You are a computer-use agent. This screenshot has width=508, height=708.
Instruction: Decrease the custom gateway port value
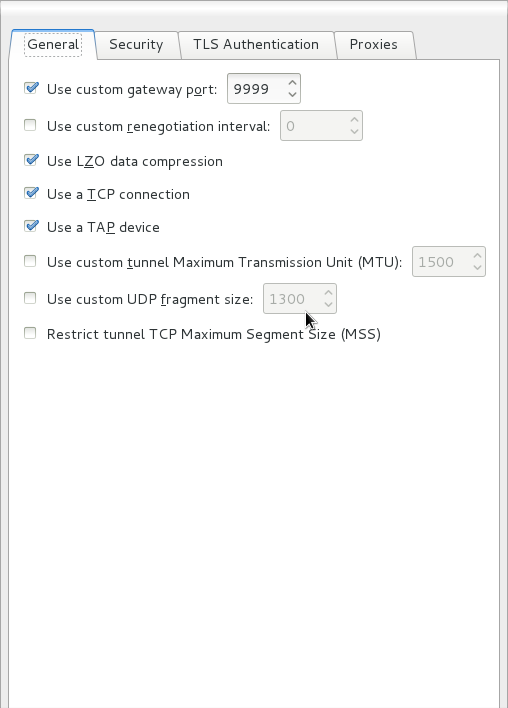tap(292, 95)
